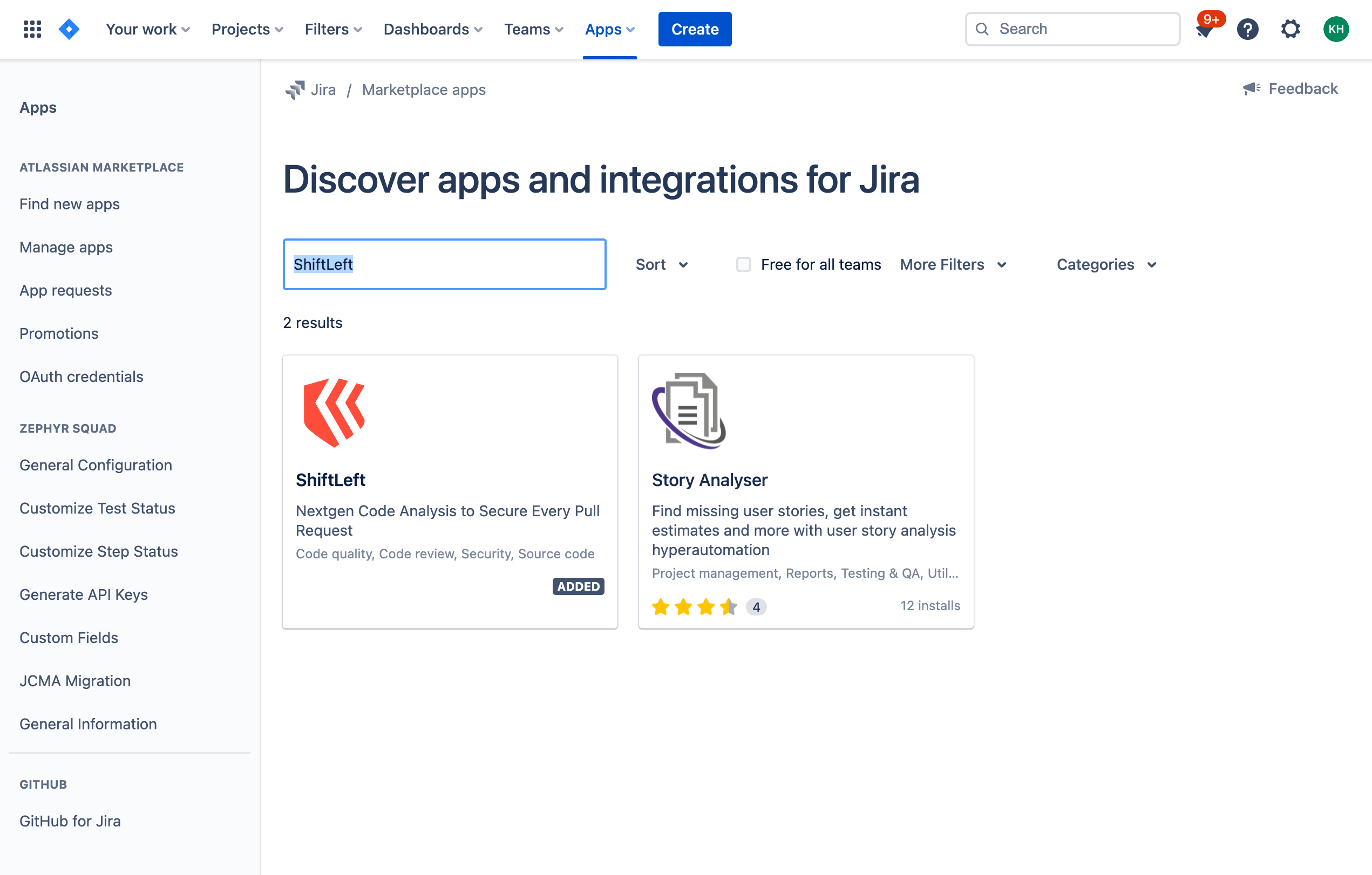Open the Your work menu
This screenshot has height=875, width=1372.
coord(147,29)
